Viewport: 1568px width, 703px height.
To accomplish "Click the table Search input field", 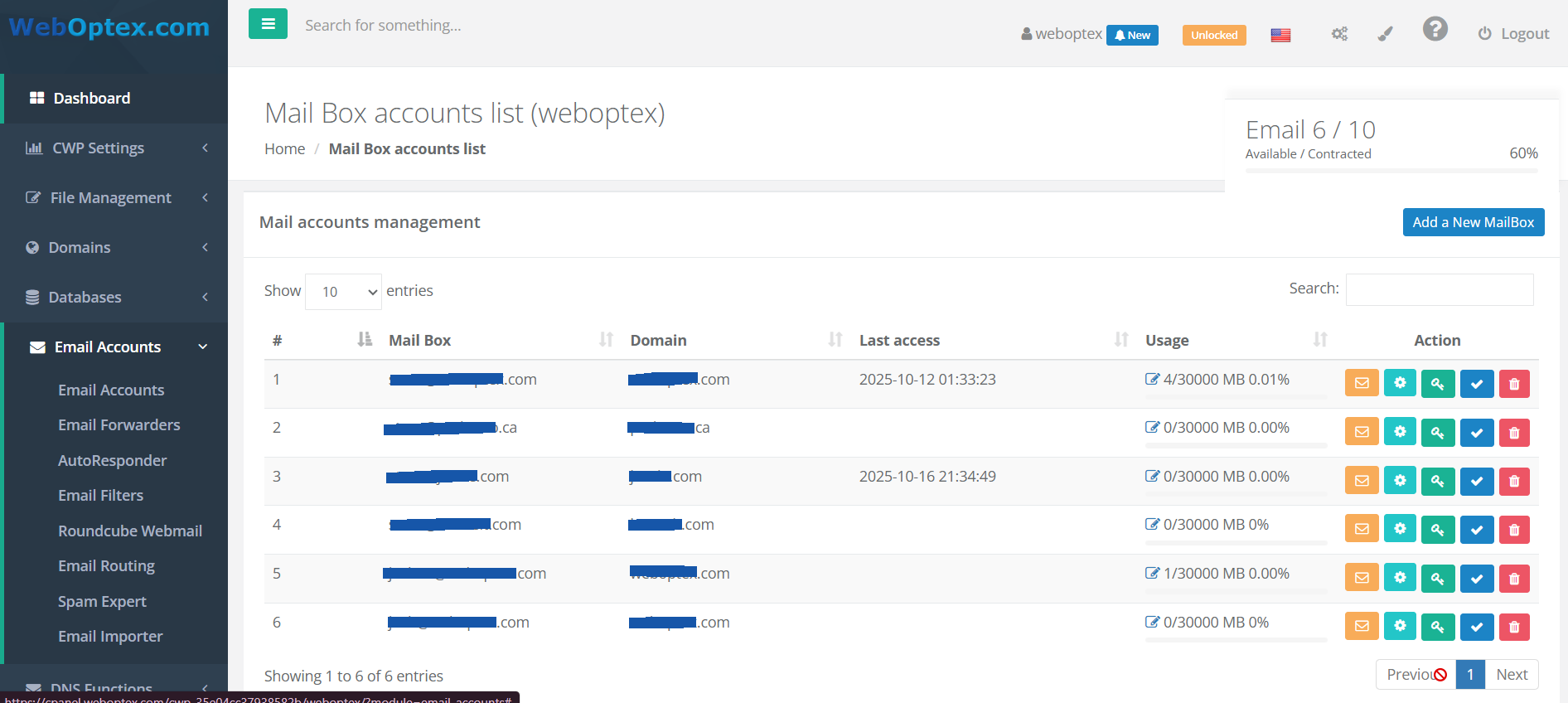I will (x=1439, y=289).
